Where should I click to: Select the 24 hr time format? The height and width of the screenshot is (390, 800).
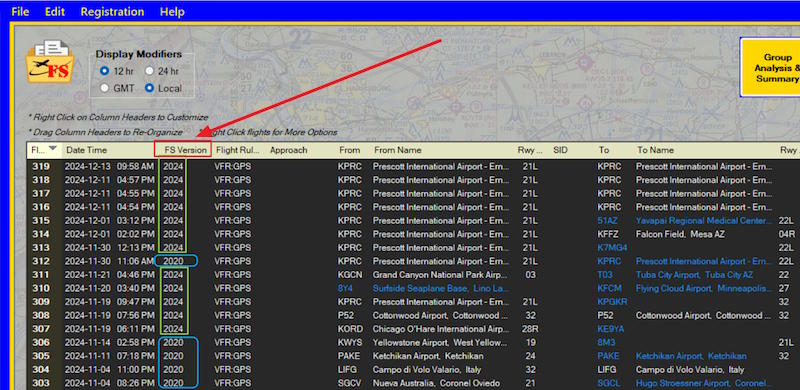pos(149,71)
